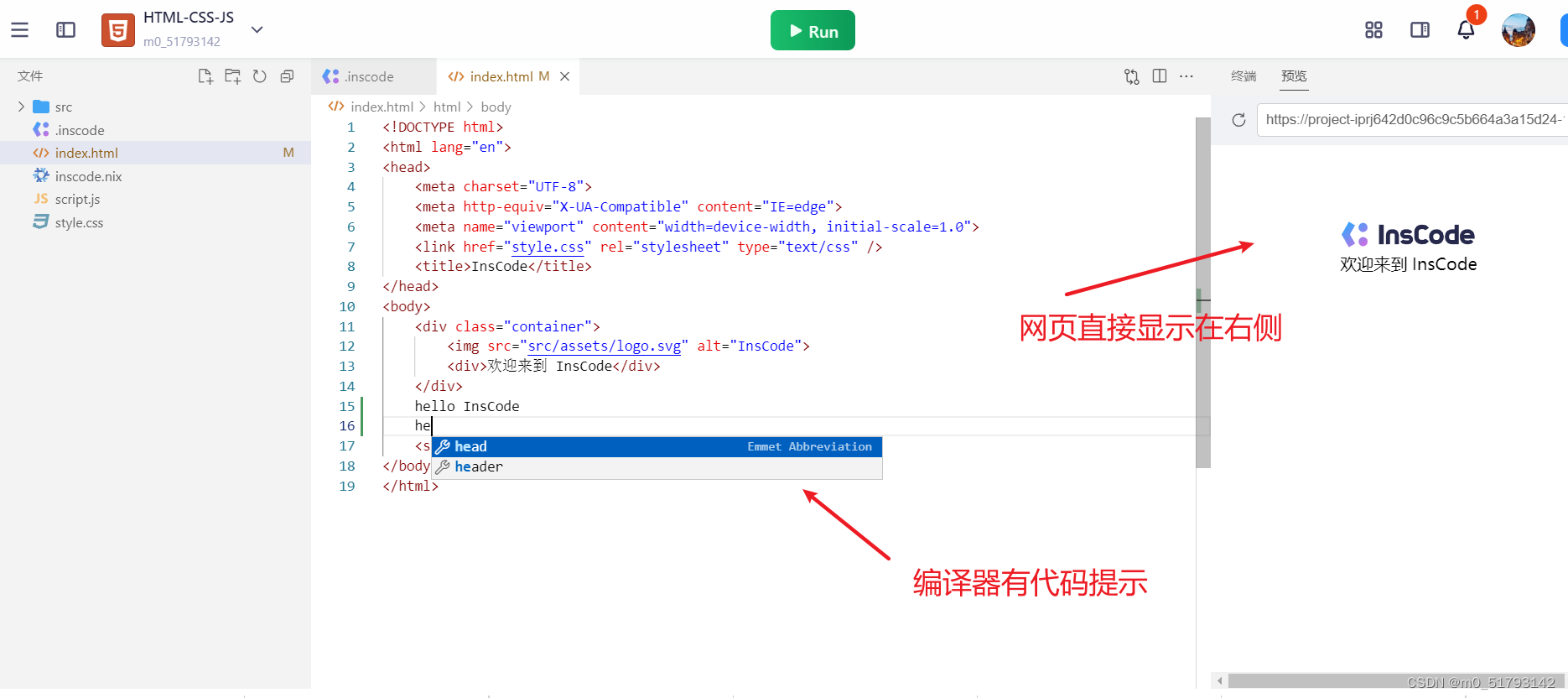Open editor more actions menu
This screenshot has width=1568, height=698.
click(x=1186, y=76)
